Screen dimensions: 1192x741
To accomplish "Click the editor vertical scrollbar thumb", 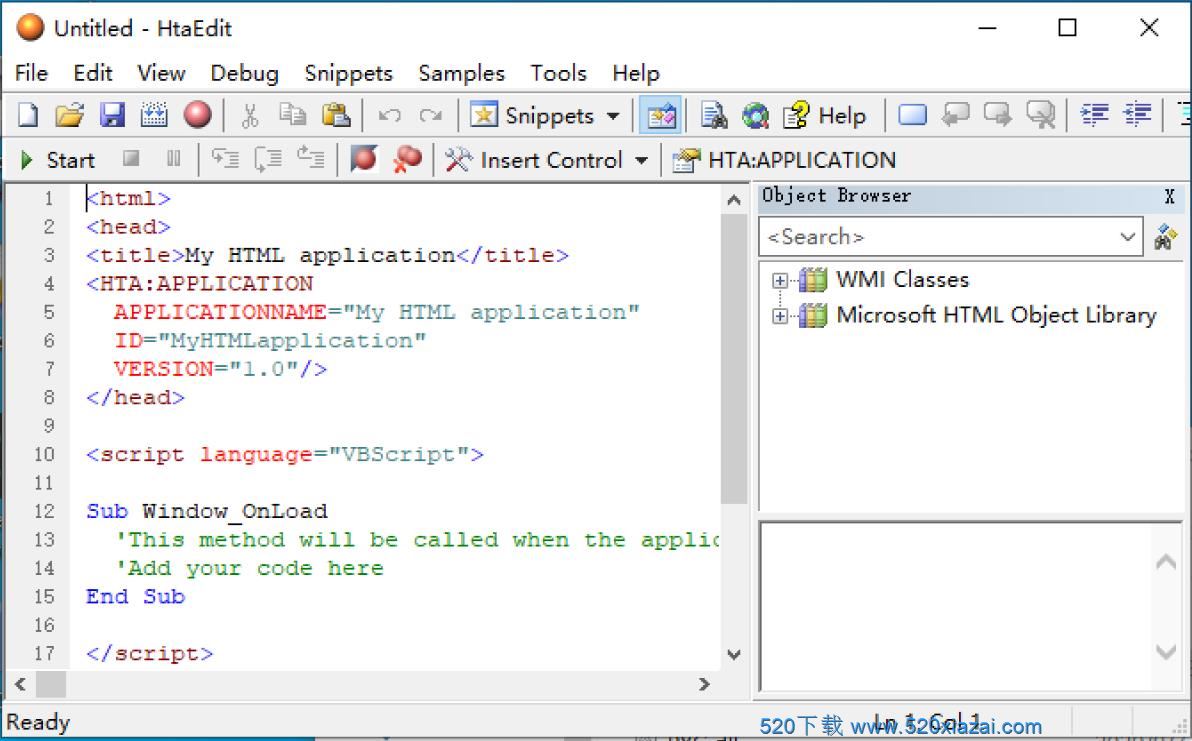I will [x=734, y=359].
